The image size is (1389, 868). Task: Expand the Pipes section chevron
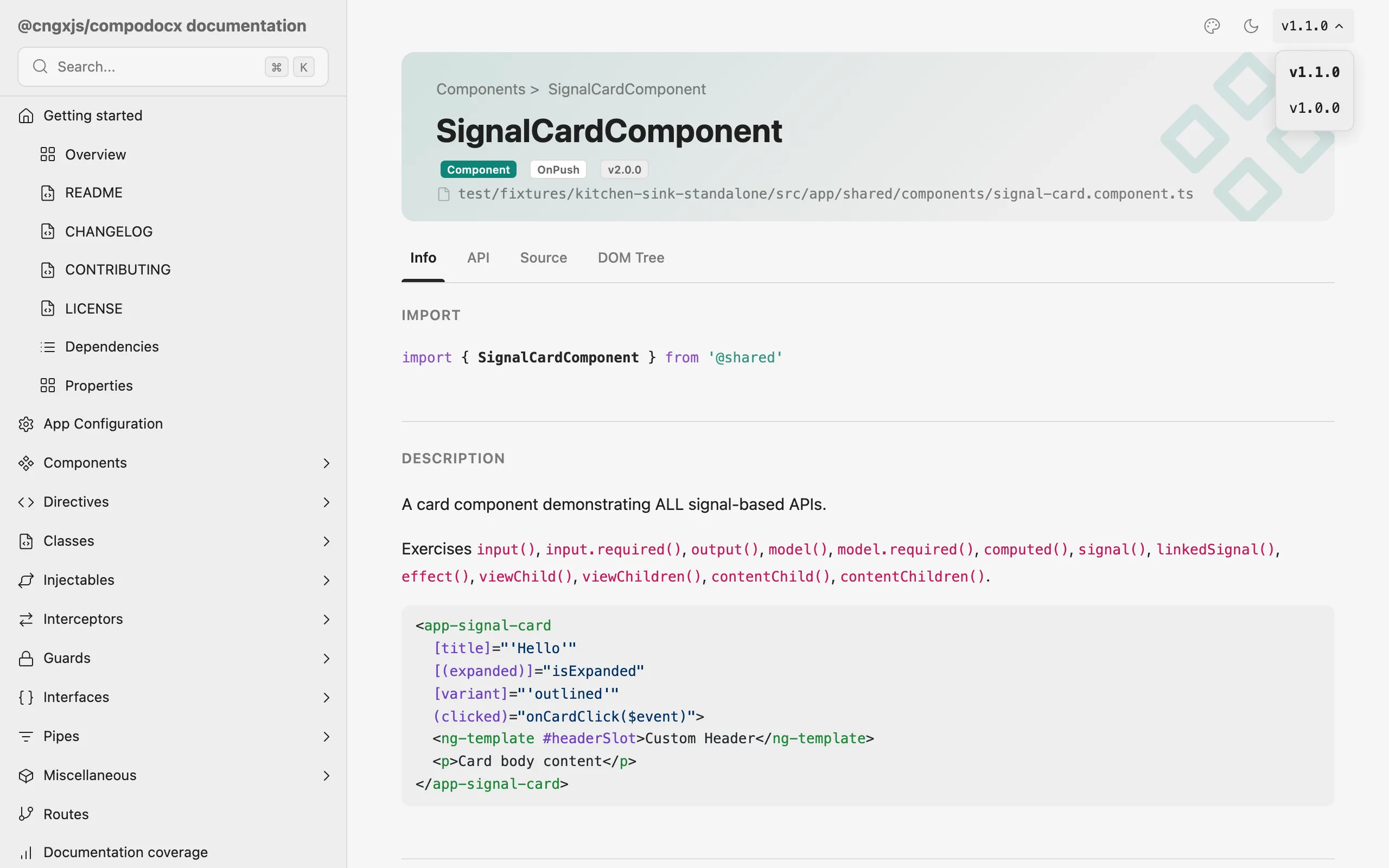[326, 736]
